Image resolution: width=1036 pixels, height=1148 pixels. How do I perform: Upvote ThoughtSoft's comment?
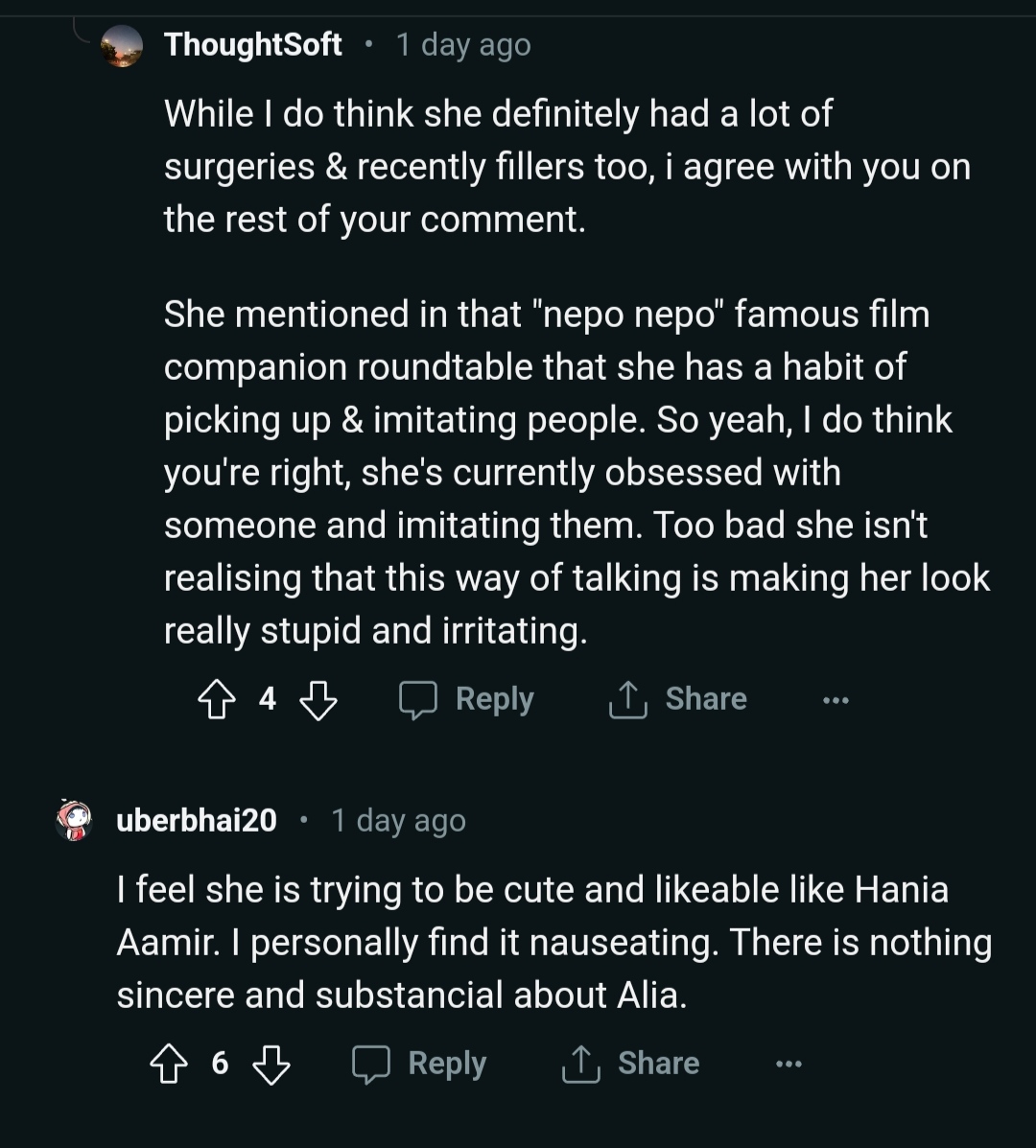pyautogui.click(x=219, y=698)
